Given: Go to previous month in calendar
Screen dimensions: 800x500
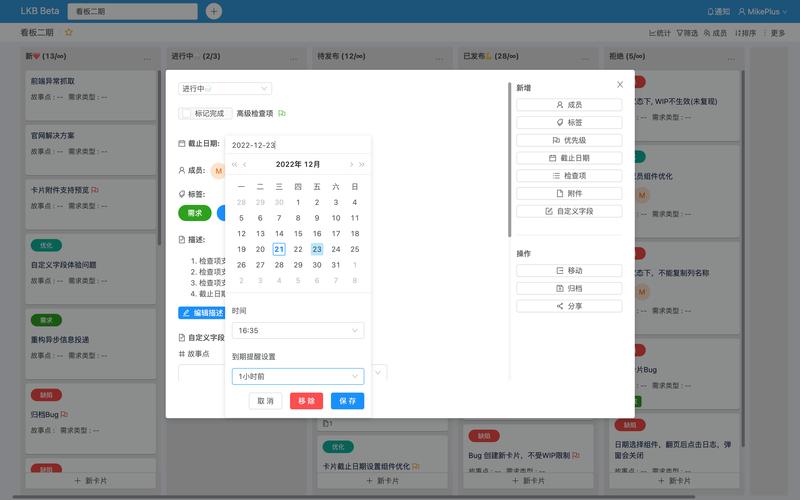Looking at the screenshot, I should coord(245,164).
